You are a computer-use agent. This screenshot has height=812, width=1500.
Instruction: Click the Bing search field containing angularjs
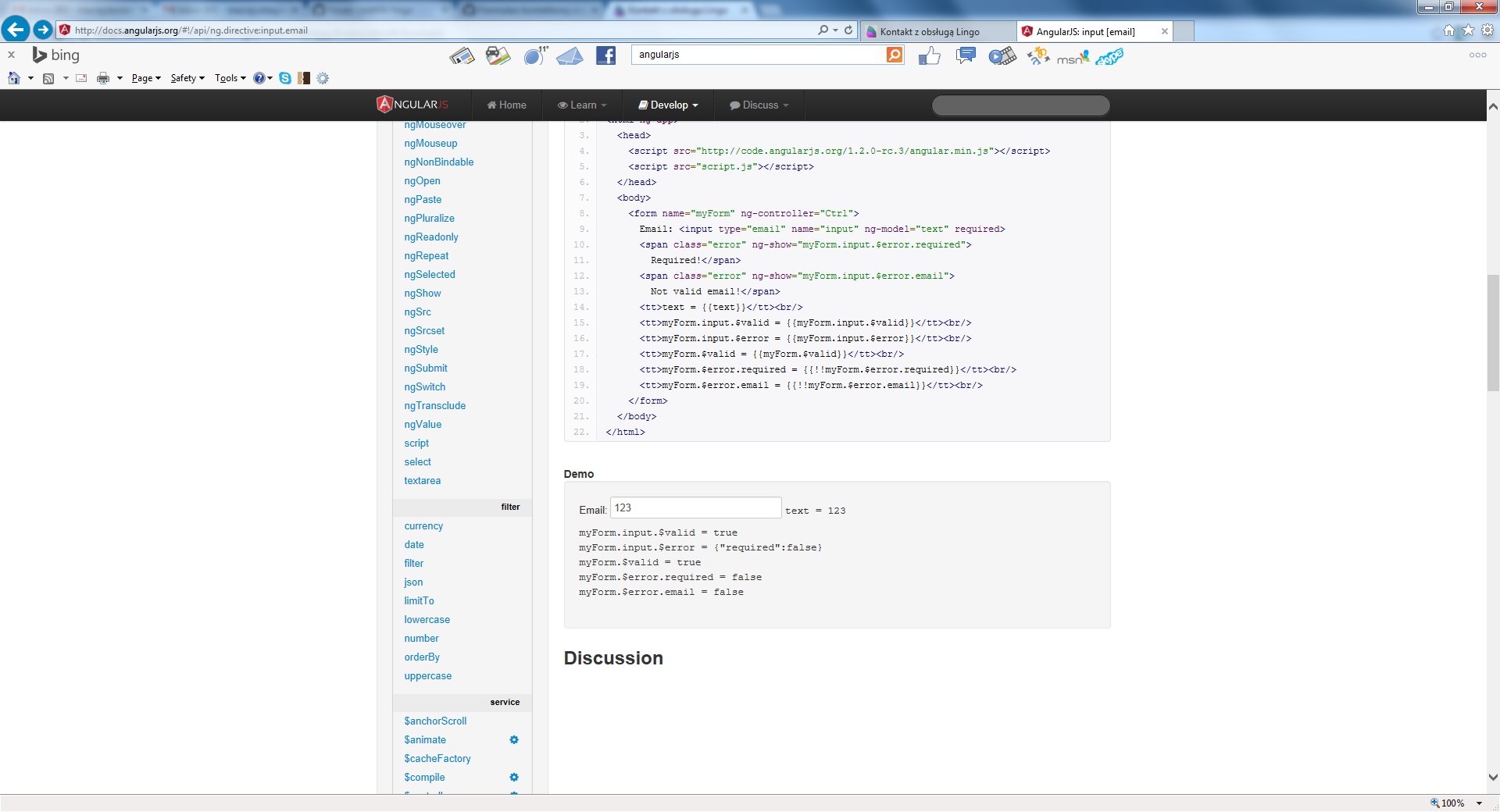pyautogui.click(x=759, y=55)
